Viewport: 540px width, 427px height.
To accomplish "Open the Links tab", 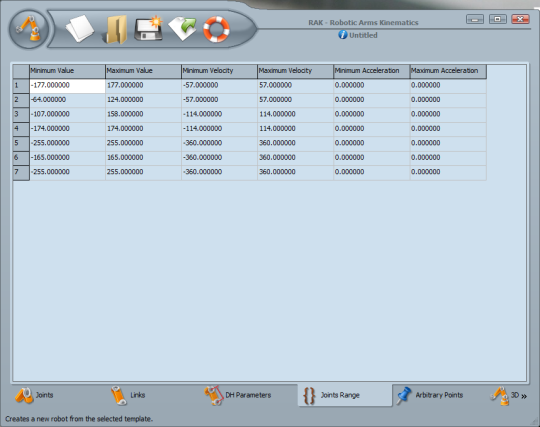I will tap(128, 395).
